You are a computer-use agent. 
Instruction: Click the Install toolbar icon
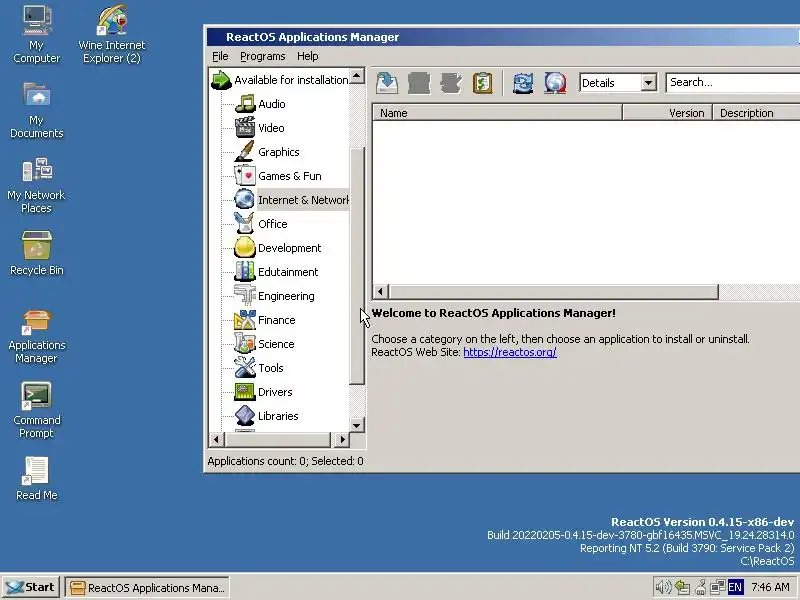pyautogui.click(x=387, y=83)
